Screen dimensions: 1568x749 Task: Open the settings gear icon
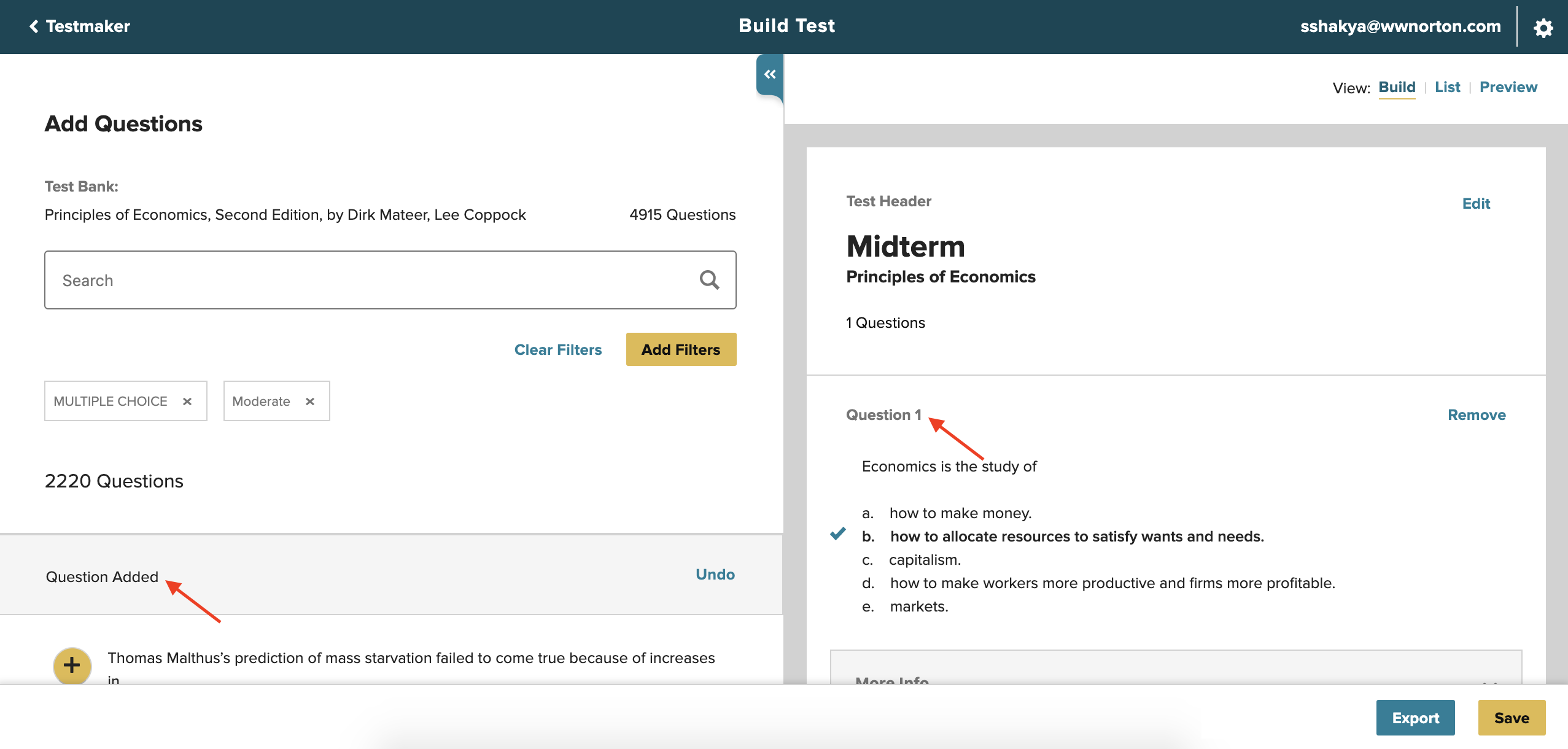[x=1543, y=28]
